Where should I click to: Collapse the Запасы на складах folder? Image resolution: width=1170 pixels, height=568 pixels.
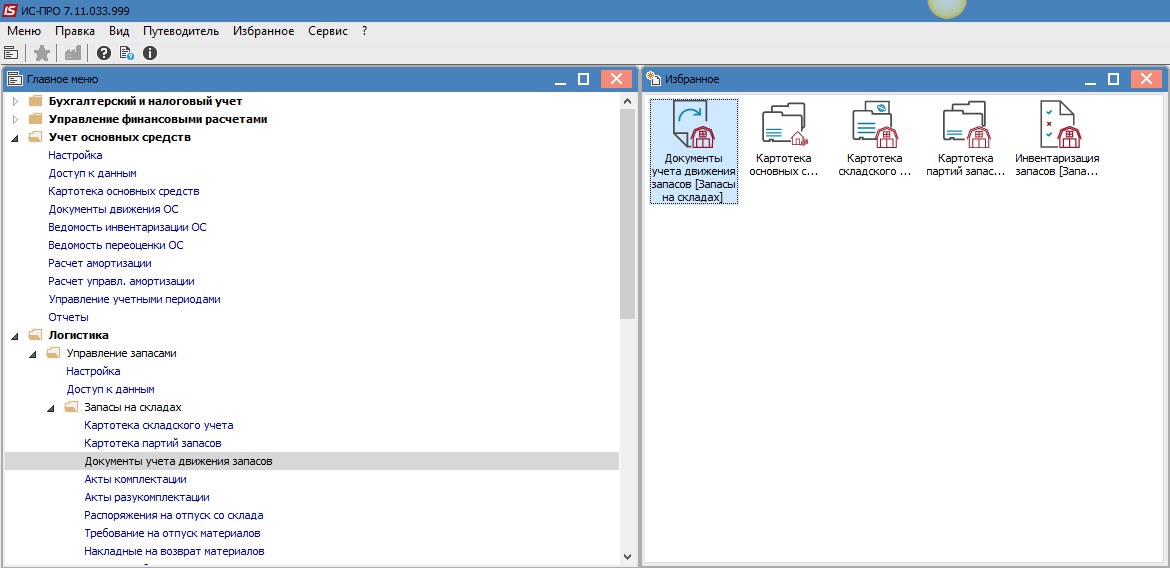tap(51, 408)
